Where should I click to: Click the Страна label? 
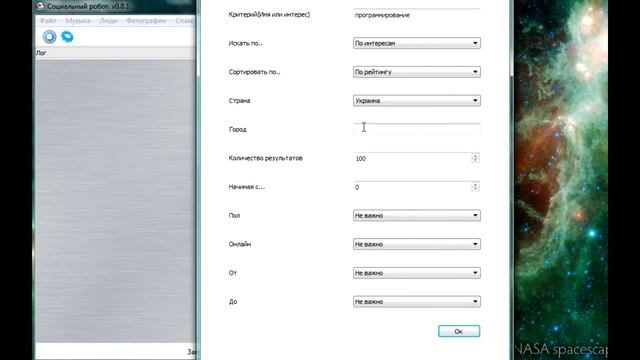tap(239, 100)
